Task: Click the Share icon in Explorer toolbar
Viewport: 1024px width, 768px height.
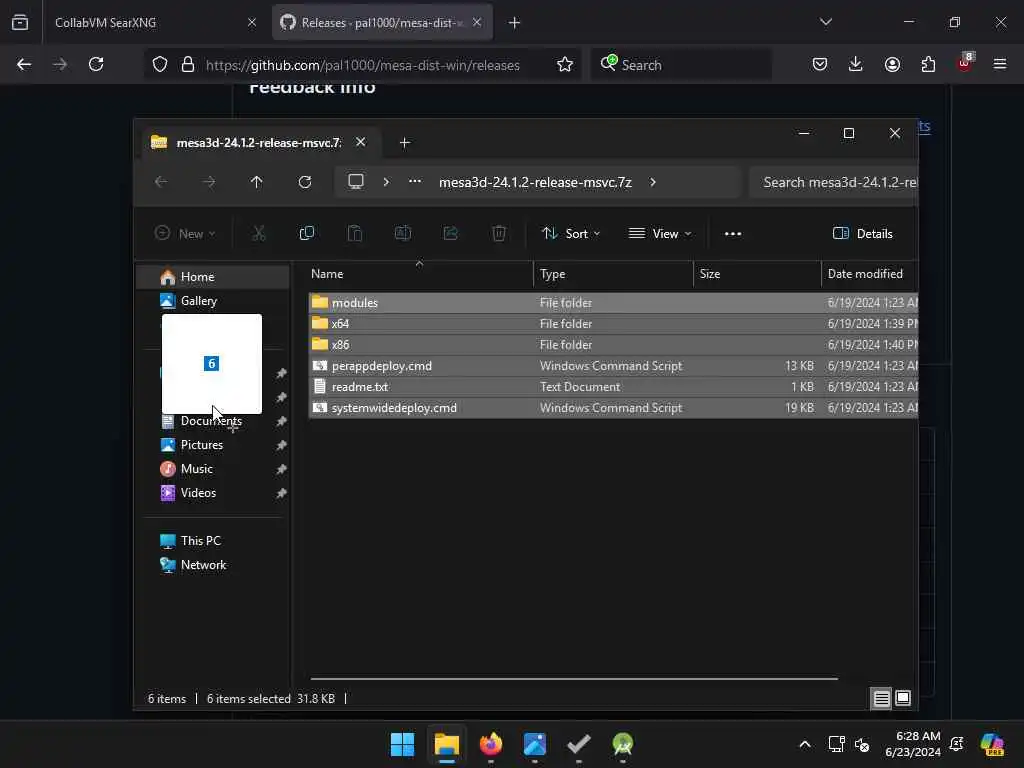Action: click(x=451, y=233)
